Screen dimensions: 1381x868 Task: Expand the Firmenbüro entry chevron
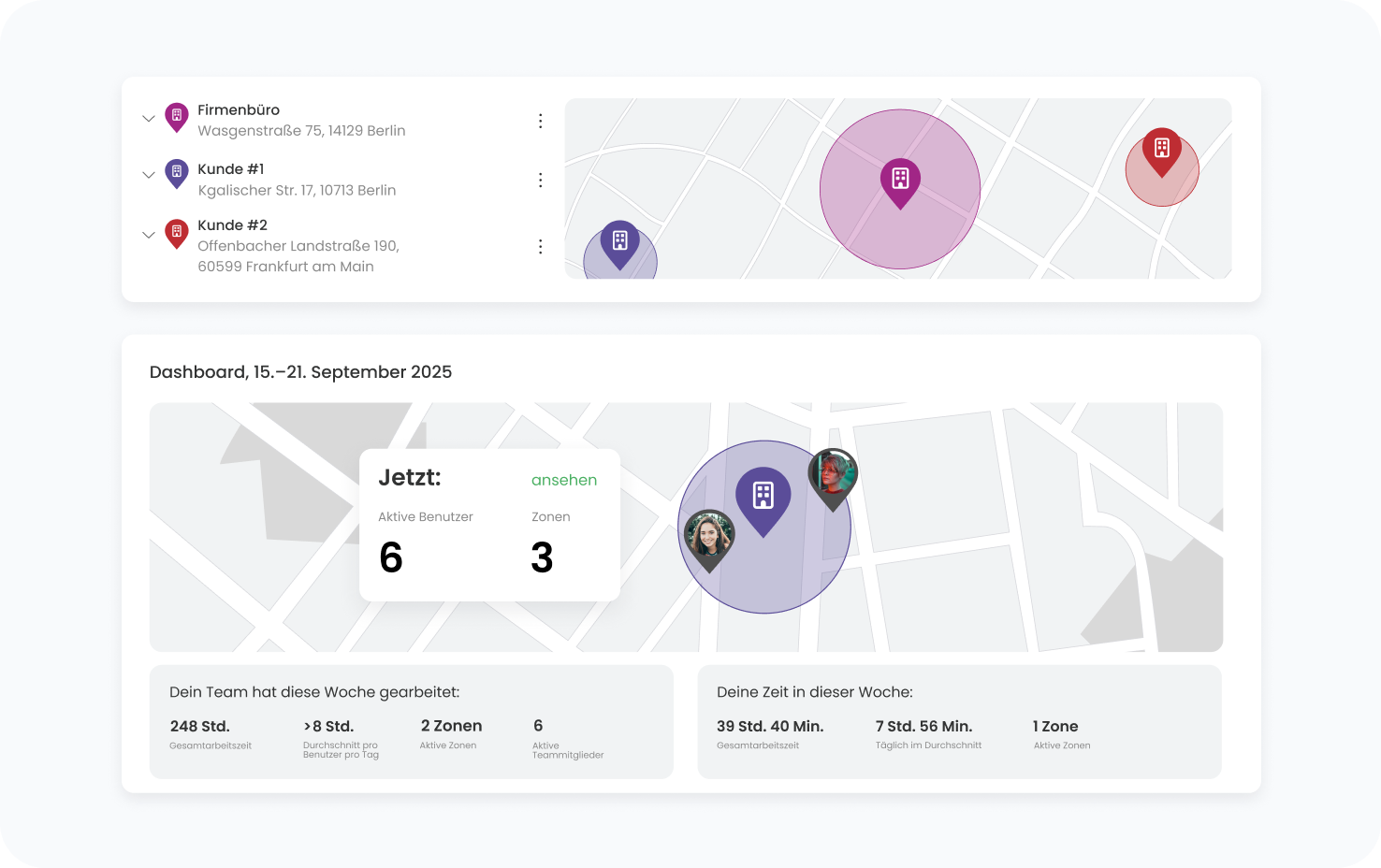click(148, 119)
